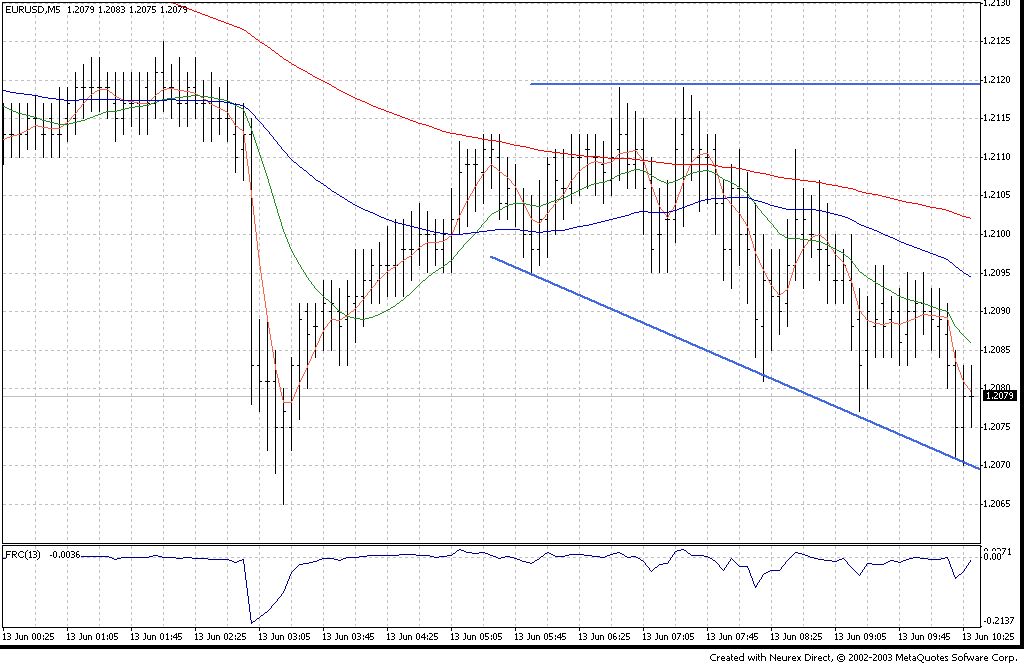Click the 1.2075 price axis label
1024x665 pixels.
click(x=998, y=427)
